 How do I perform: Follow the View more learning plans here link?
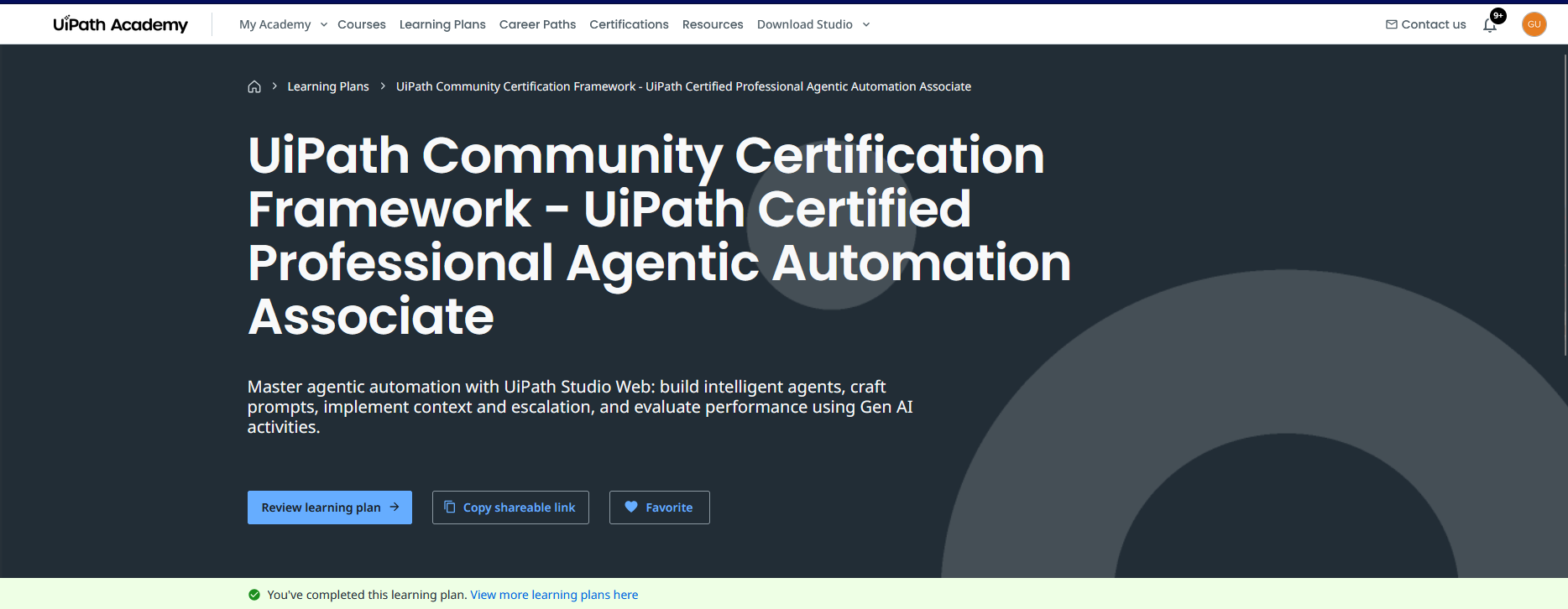[554, 595]
